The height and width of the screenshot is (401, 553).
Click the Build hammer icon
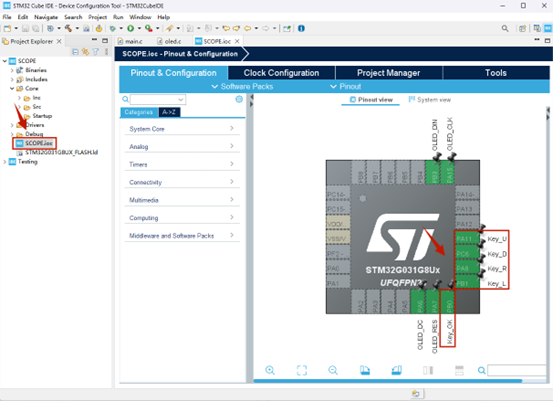point(68,28)
